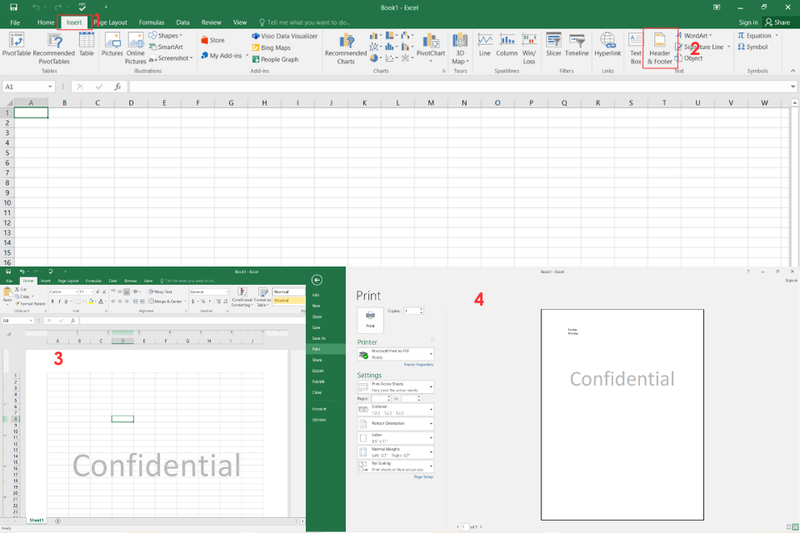
Task: Open the Formulas tab in top ribbon
Action: coord(151,21)
